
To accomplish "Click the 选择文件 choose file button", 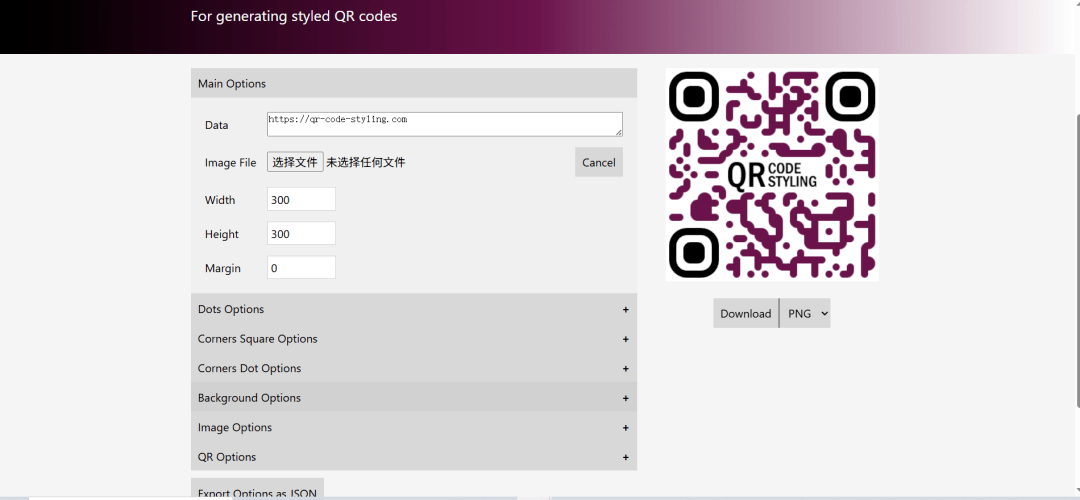I will (x=295, y=162).
